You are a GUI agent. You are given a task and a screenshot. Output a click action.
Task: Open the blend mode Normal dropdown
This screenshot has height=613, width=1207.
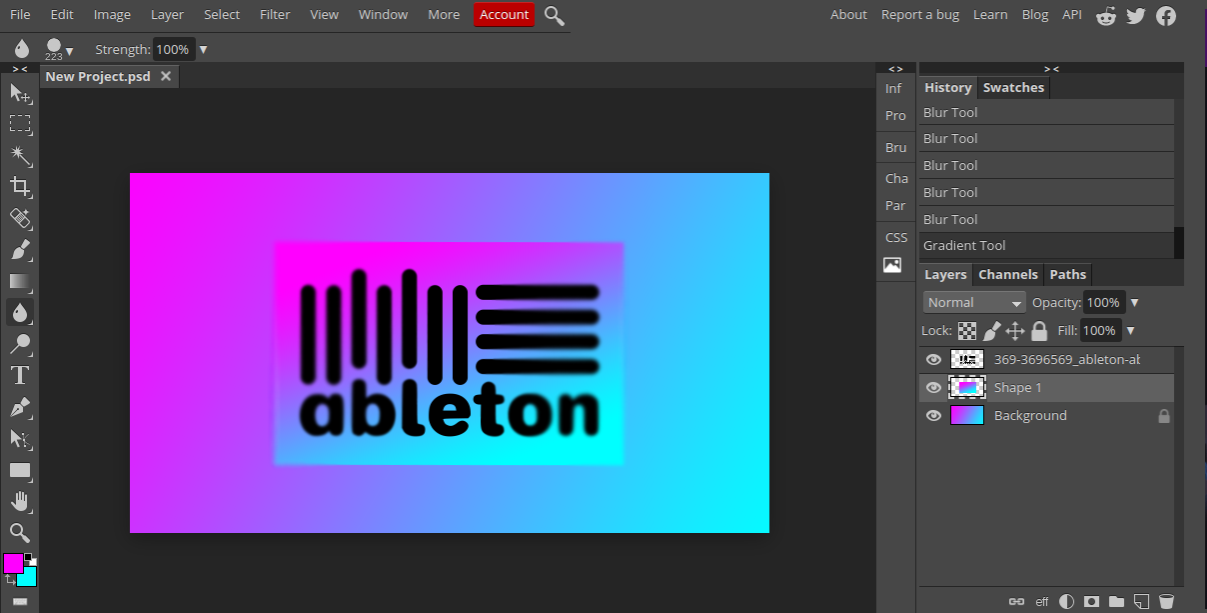click(x=975, y=302)
